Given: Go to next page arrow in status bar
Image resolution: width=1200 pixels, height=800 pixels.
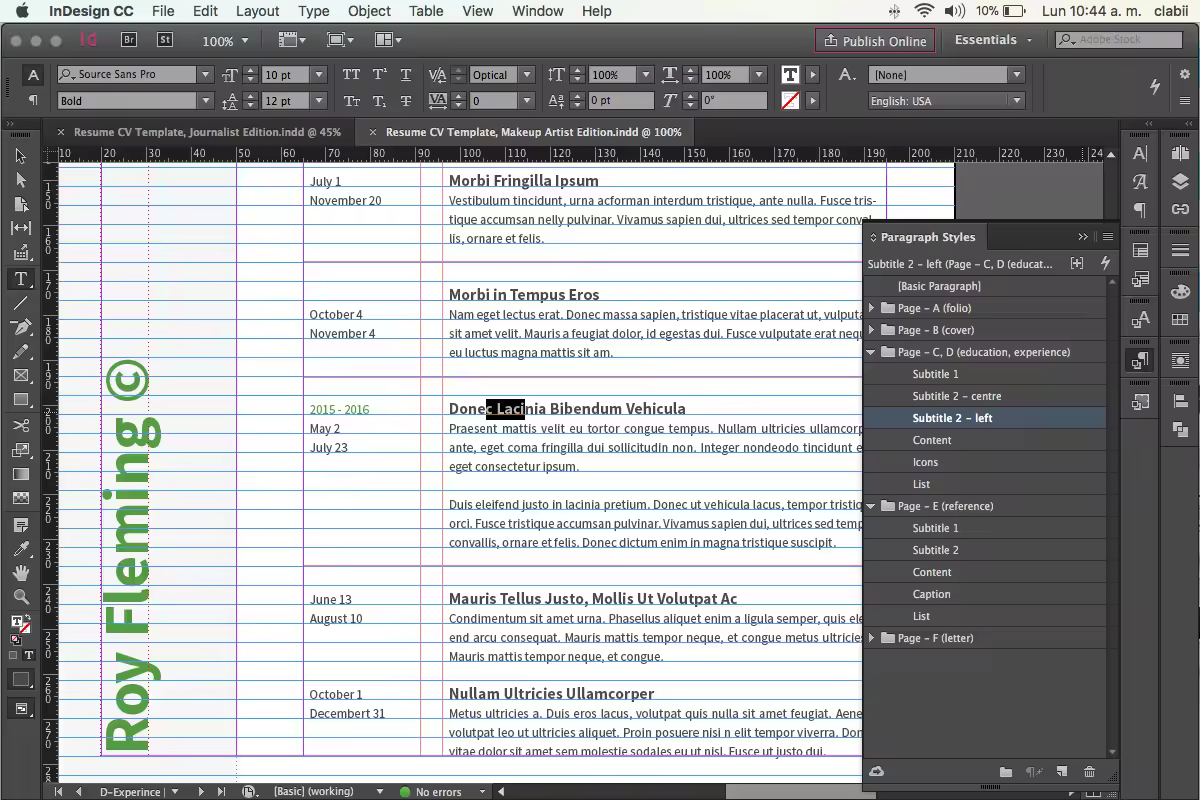Looking at the screenshot, I should pyautogui.click(x=201, y=791).
